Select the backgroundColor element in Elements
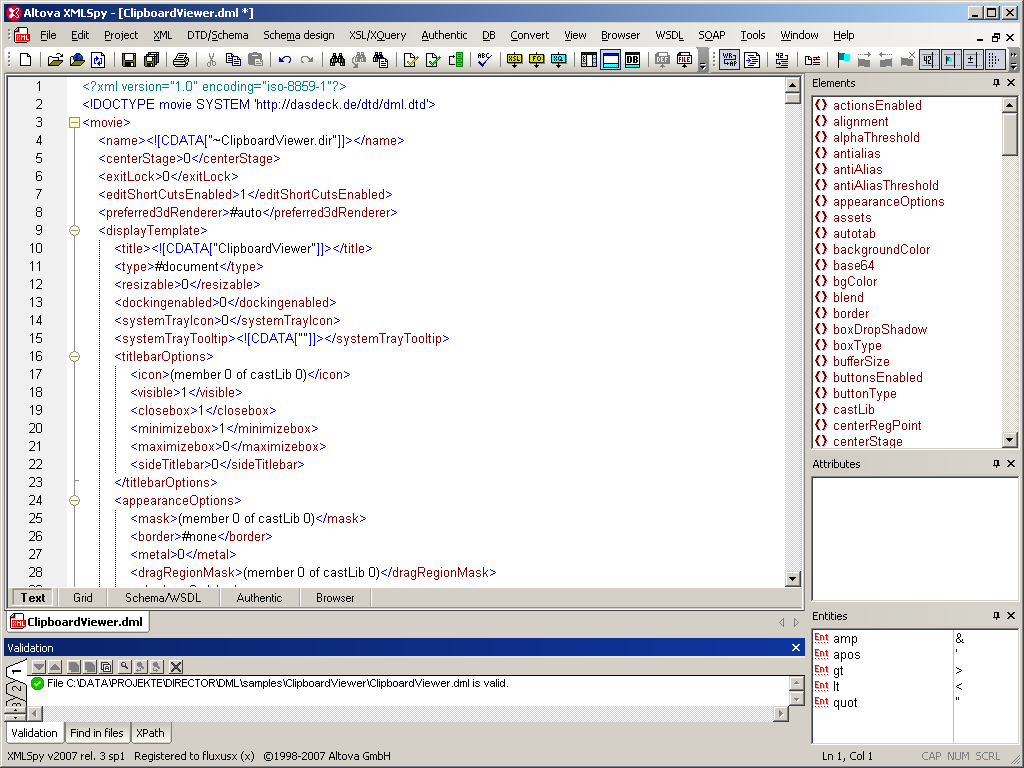The image size is (1024, 768). [881, 249]
